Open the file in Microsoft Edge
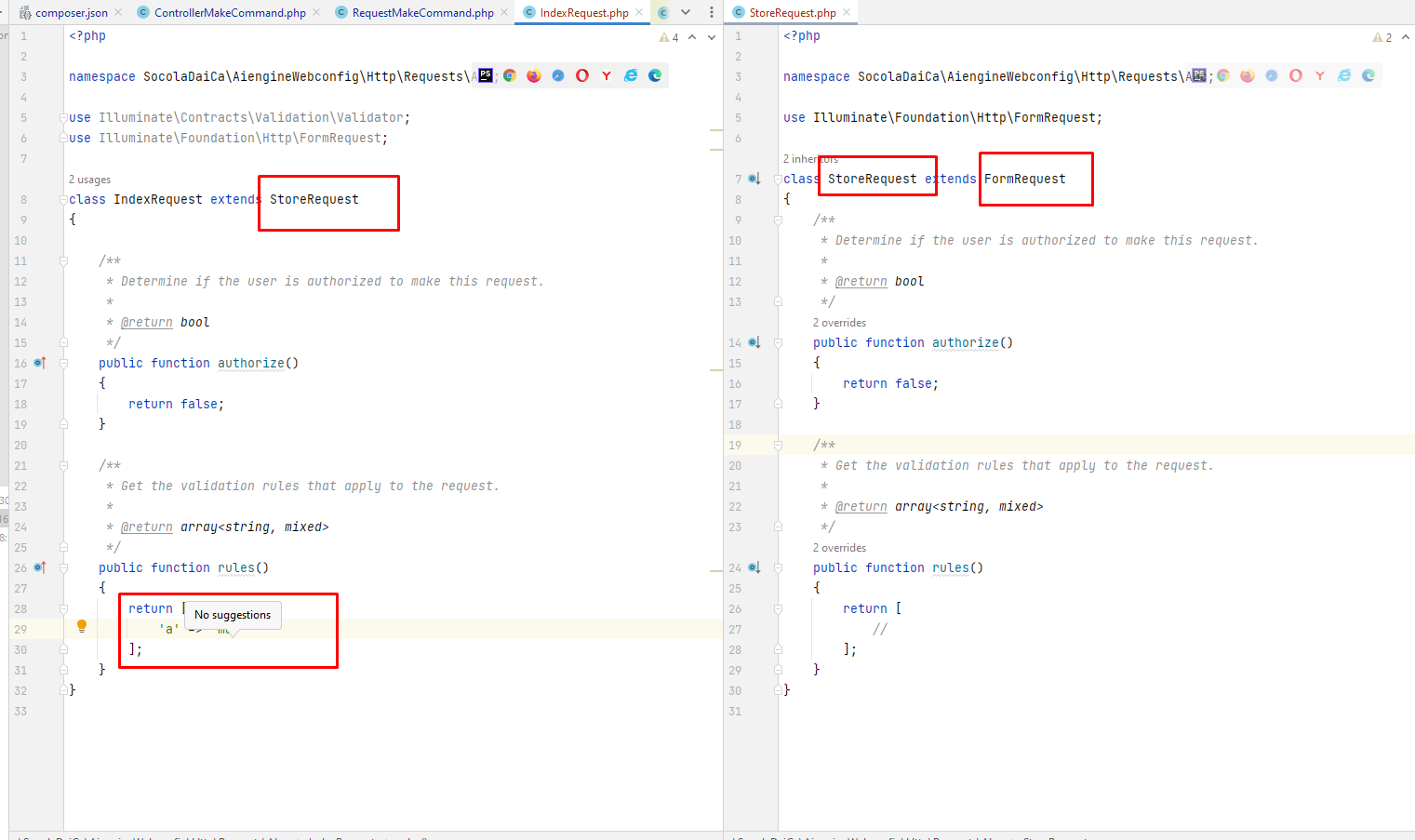Screen dimensions: 1415x840 (x=655, y=75)
